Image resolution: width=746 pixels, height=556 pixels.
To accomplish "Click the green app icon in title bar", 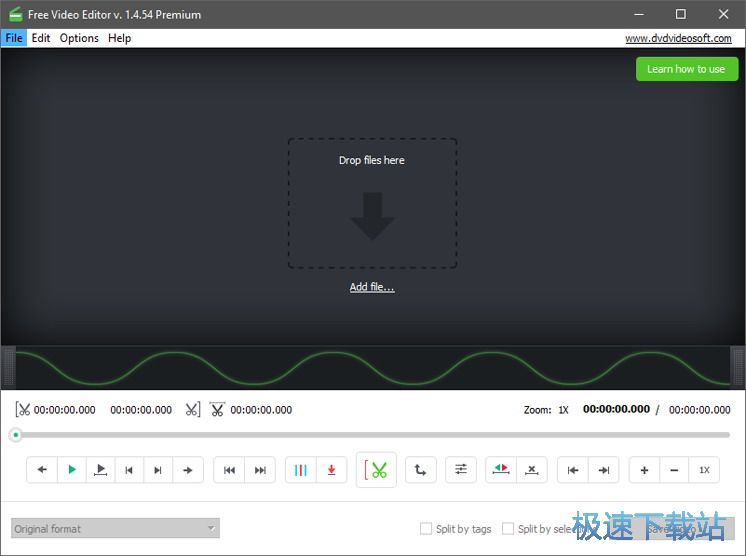I will point(16,14).
